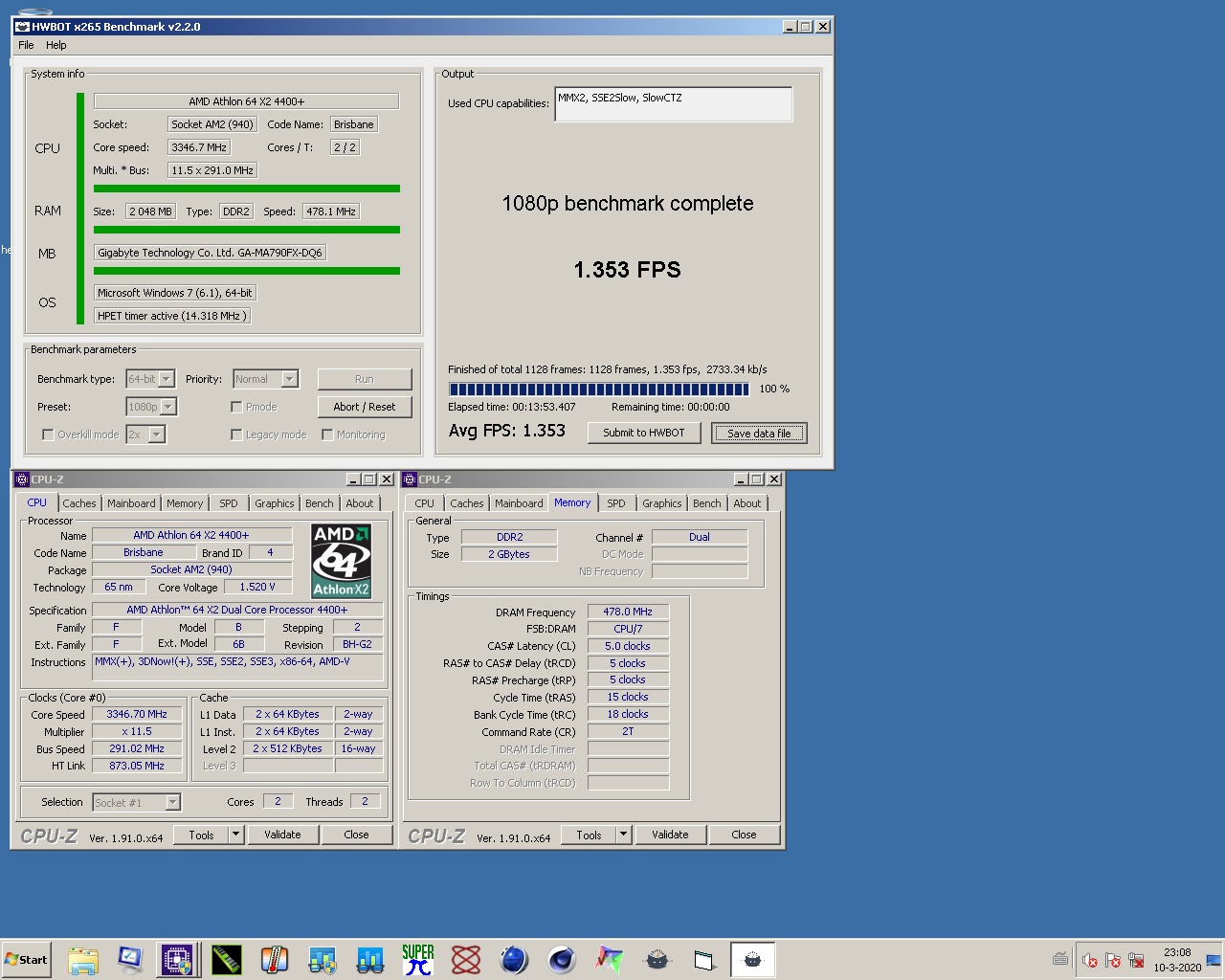1225x980 pixels.
Task: Select Memory tab in left CPU-Z window
Action: pyautogui.click(x=185, y=503)
